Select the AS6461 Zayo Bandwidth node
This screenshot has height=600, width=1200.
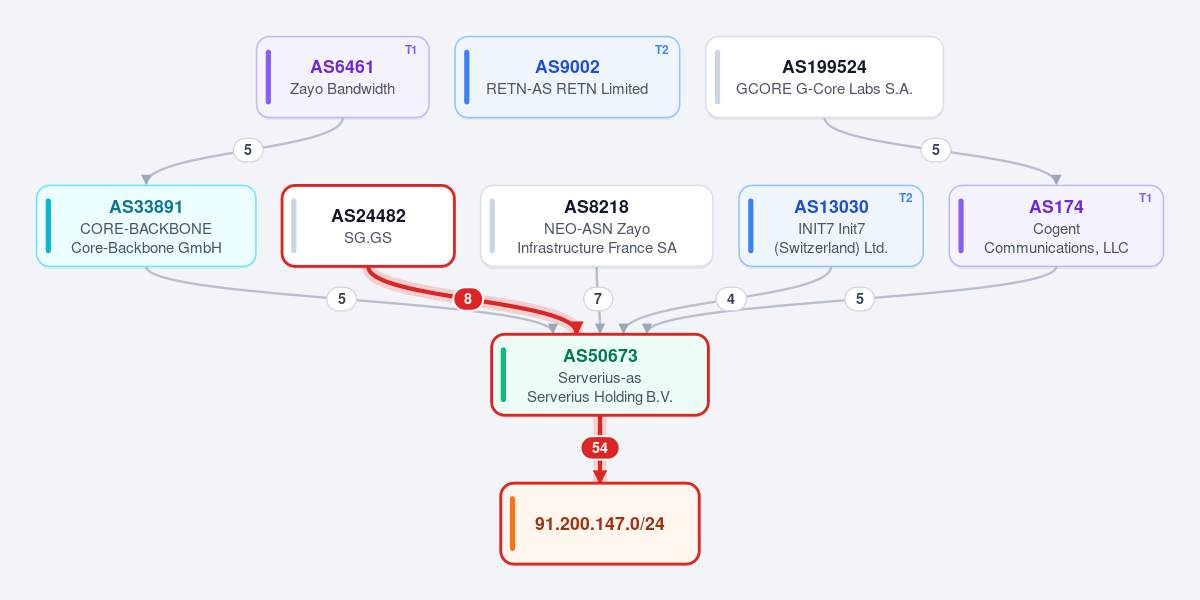click(x=343, y=77)
